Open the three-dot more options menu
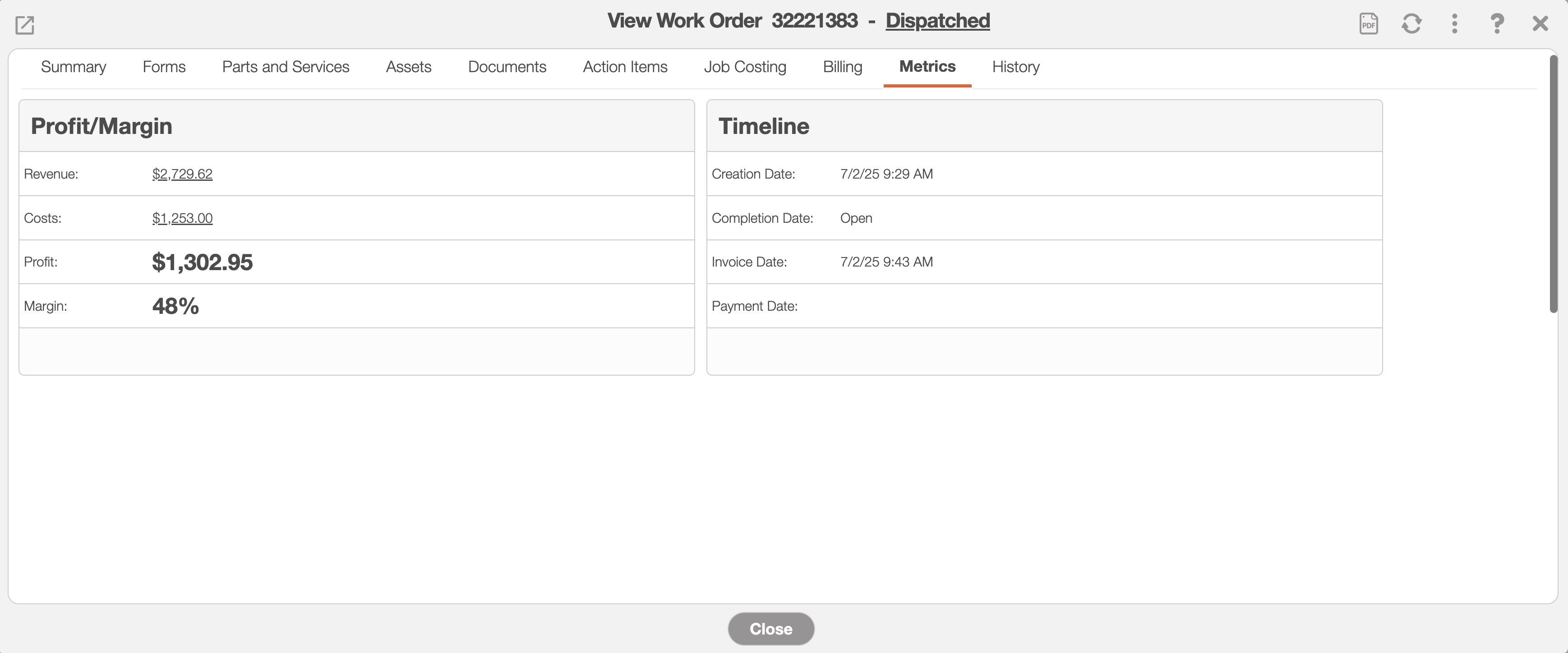The width and height of the screenshot is (1568, 653). (1454, 24)
